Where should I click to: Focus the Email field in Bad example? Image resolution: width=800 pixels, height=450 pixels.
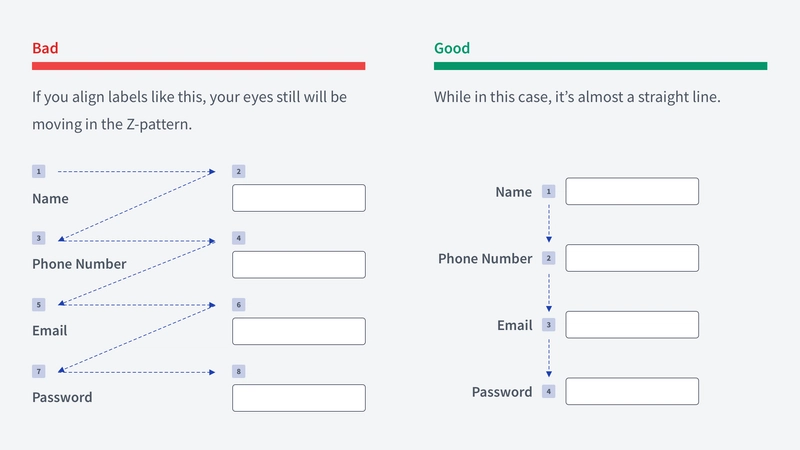coord(299,331)
